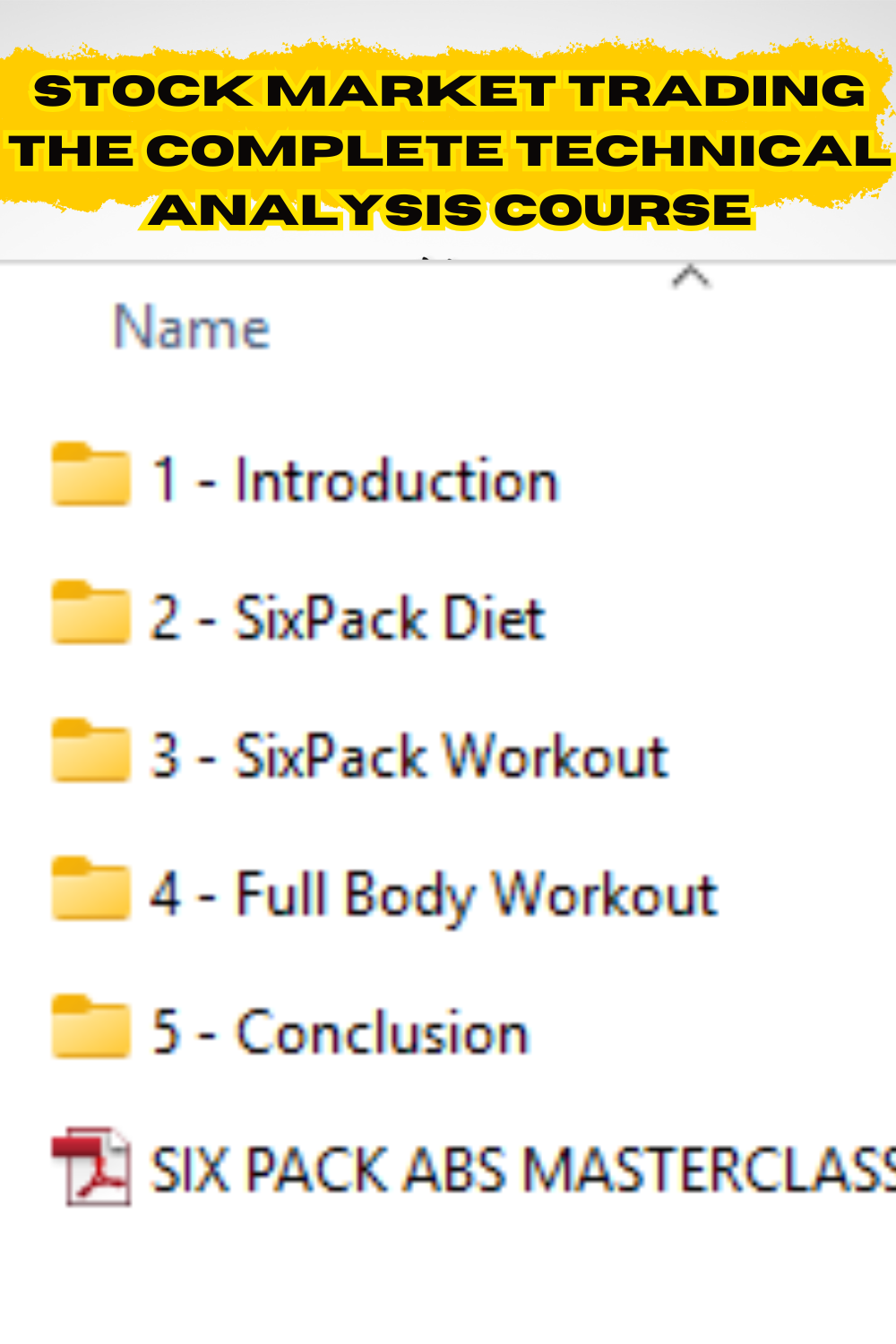The image size is (896, 1344).
Task: Click the gray strip above the yellow banner
Action: (448, 20)
